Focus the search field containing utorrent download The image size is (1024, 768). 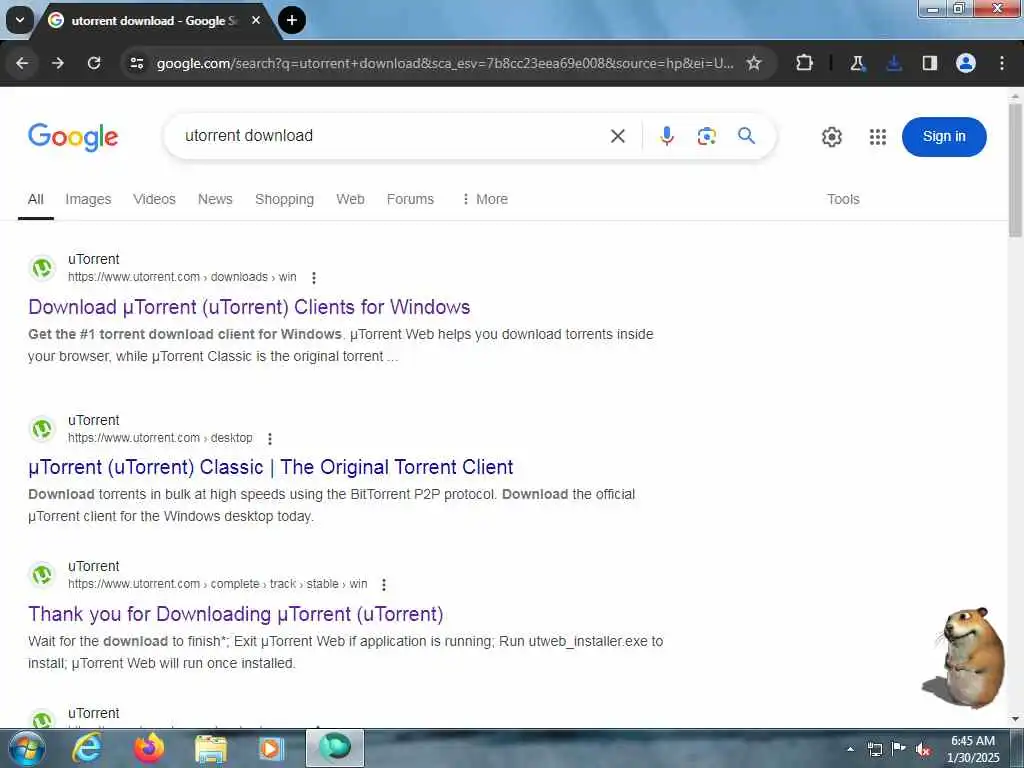[392, 136]
